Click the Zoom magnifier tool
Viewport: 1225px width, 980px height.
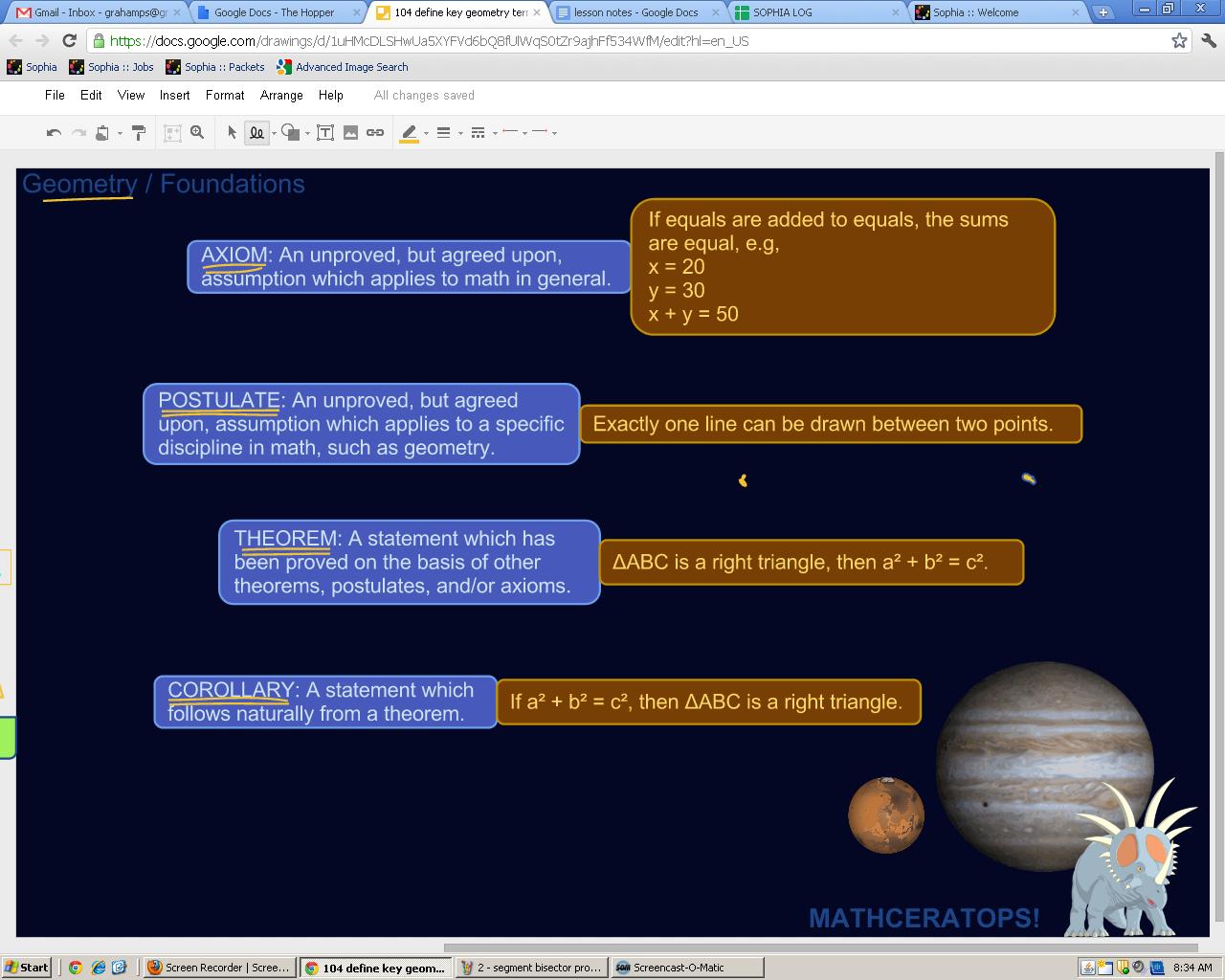tap(197, 133)
